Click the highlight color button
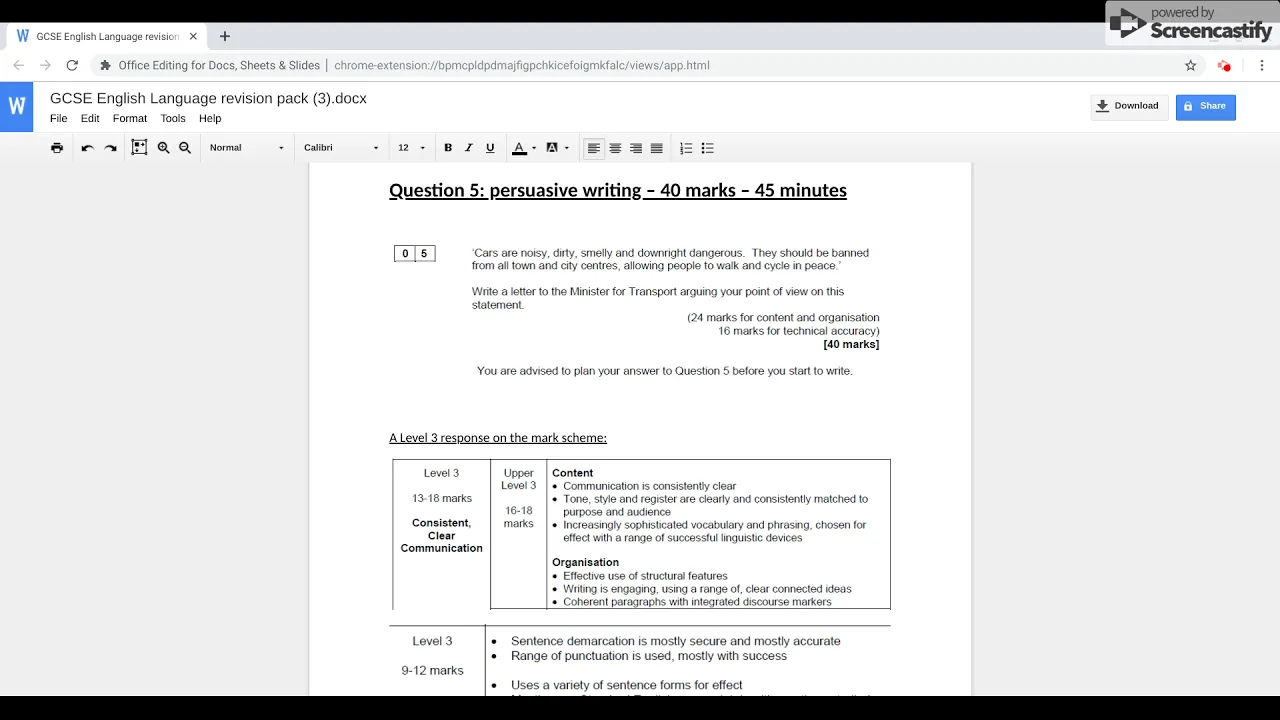This screenshot has width=1280, height=720. 552,148
